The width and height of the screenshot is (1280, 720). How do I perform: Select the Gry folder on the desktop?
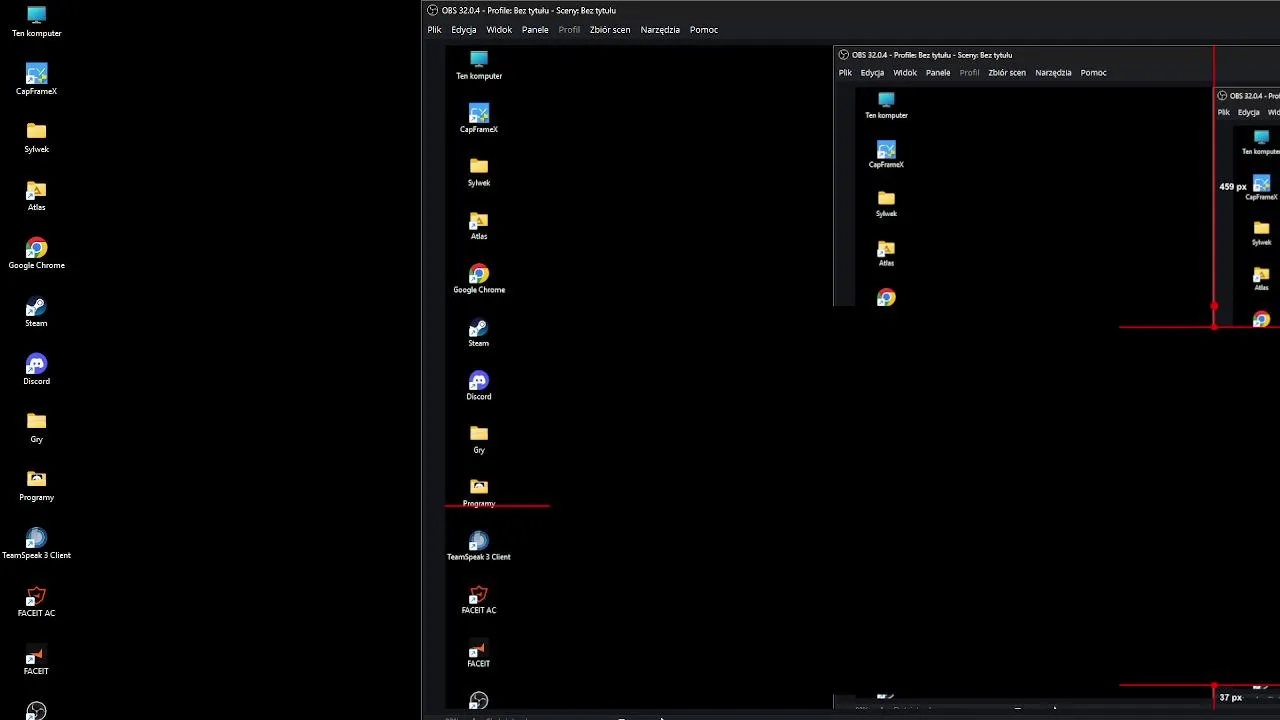pos(36,427)
